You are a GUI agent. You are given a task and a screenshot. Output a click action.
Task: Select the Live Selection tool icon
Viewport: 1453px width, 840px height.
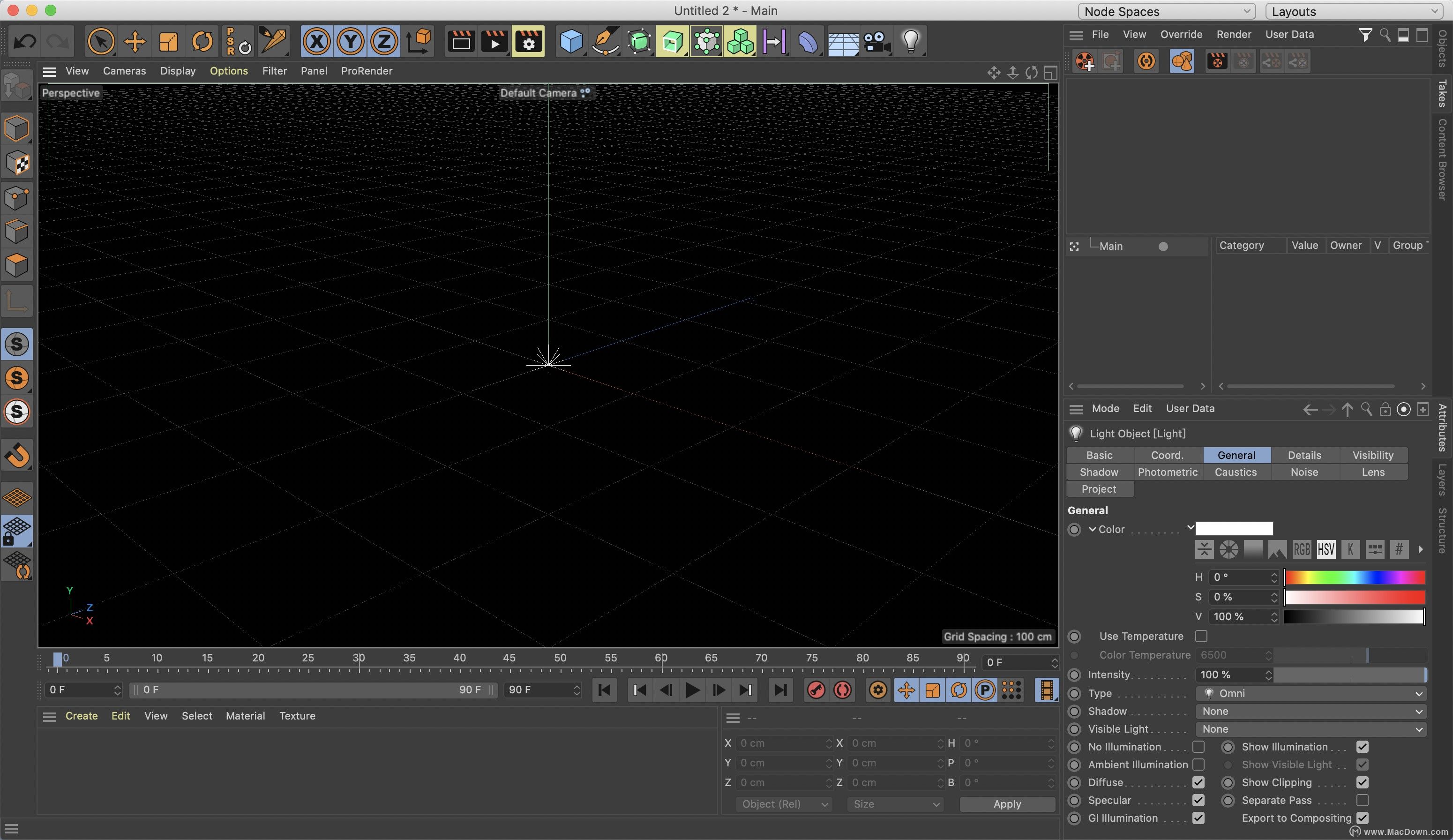(x=99, y=40)
